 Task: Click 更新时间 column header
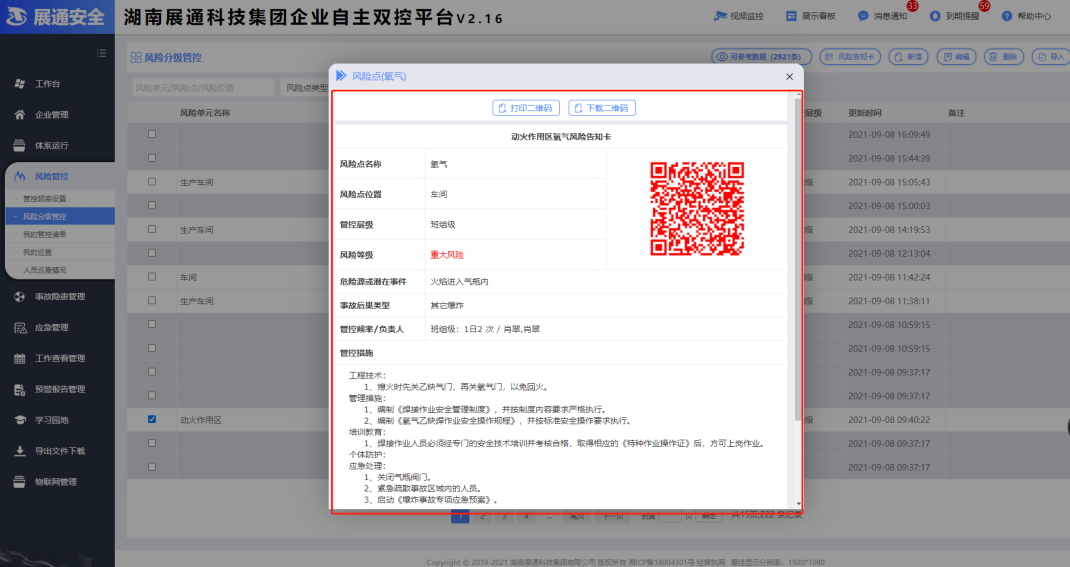click(865, 113)
